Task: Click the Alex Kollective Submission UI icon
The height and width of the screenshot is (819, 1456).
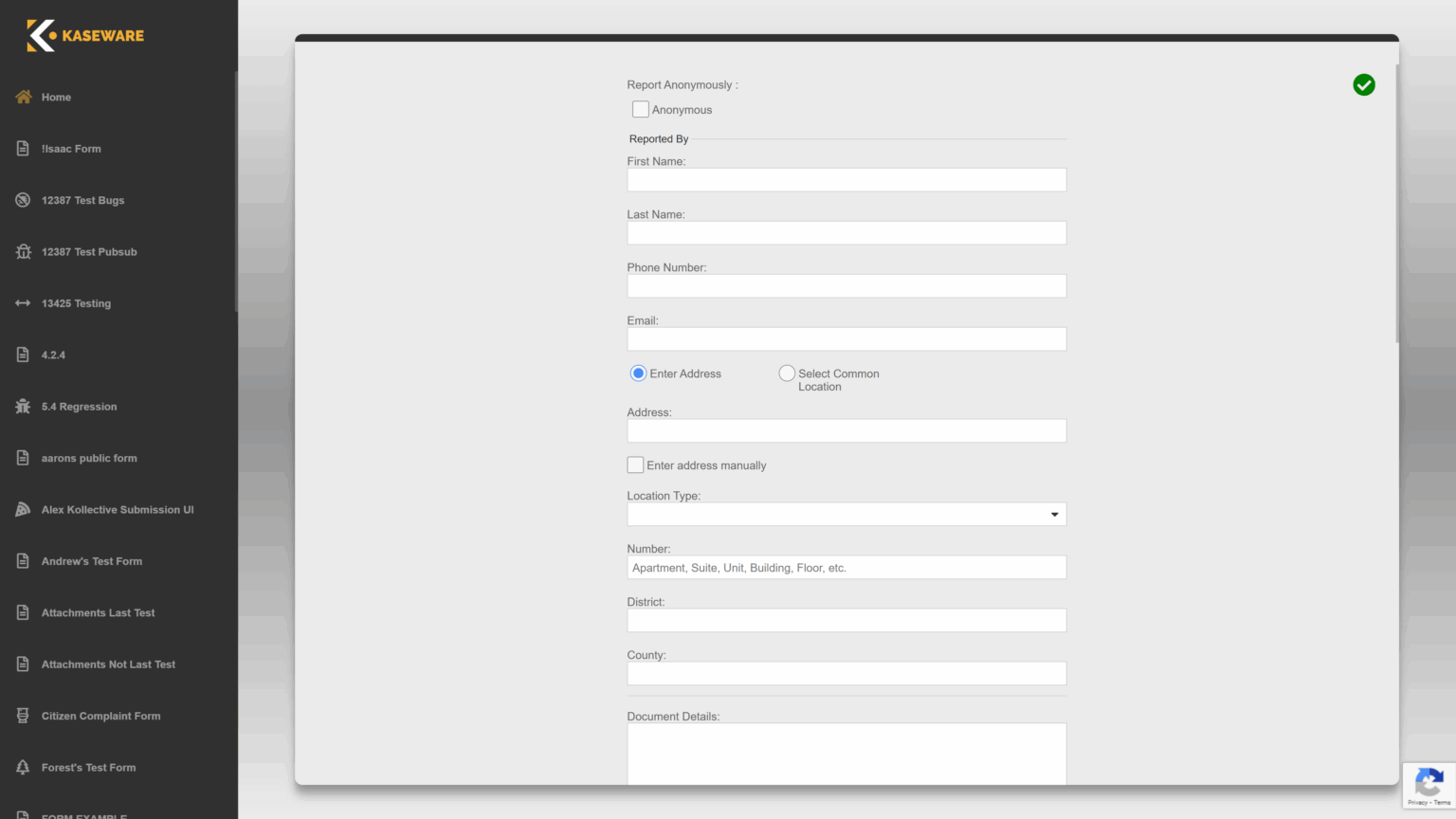Action: point(22,509)
